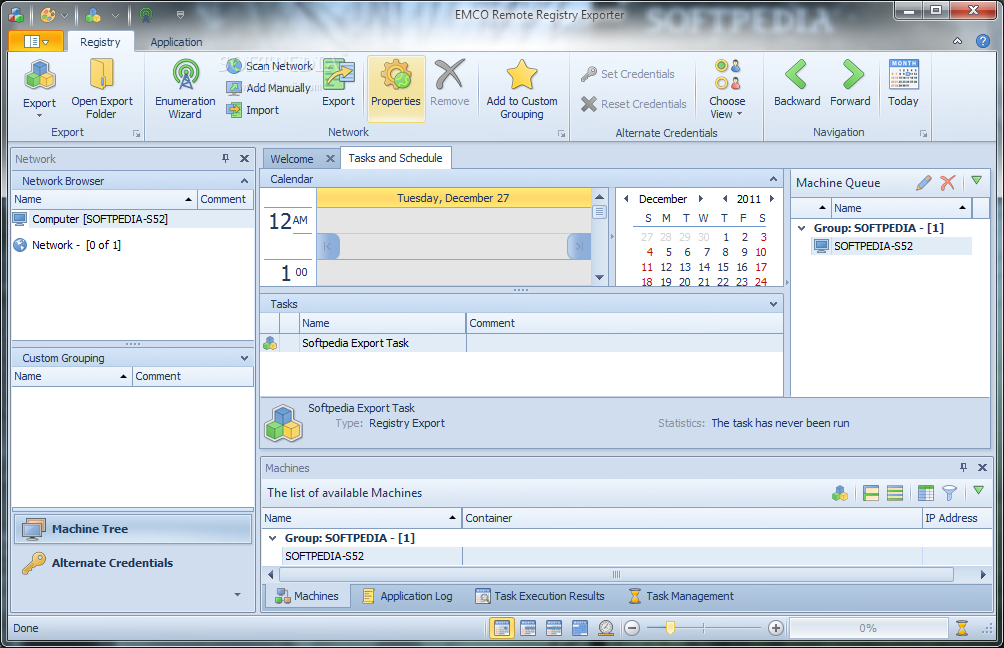Choose Add Manually in Network group
1004x648 pixels.
(x=268, y=88)
